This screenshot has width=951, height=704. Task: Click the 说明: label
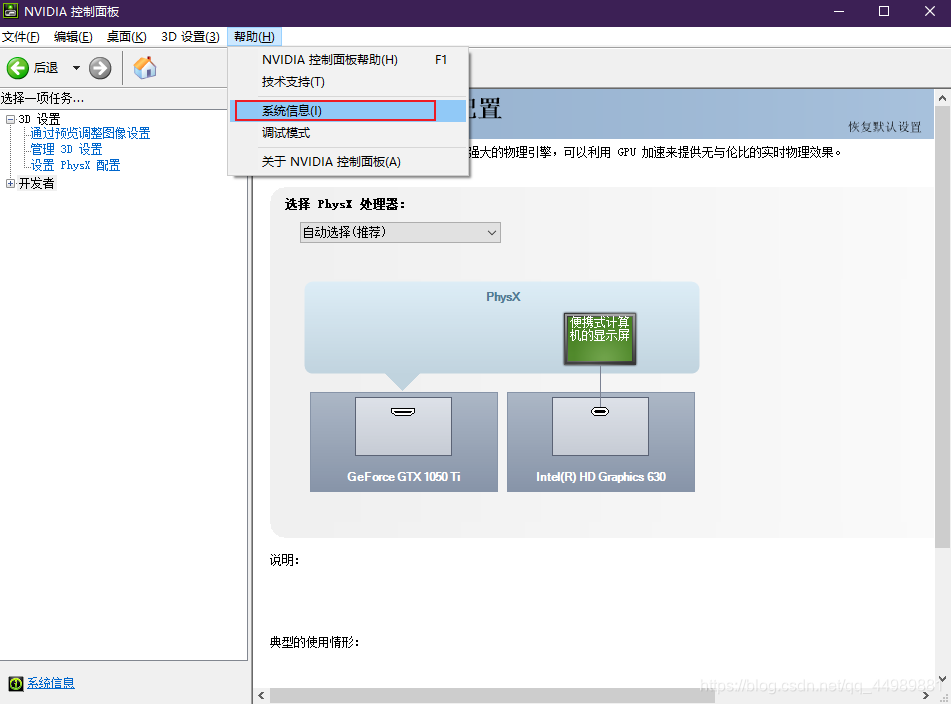tap(284, 560)
